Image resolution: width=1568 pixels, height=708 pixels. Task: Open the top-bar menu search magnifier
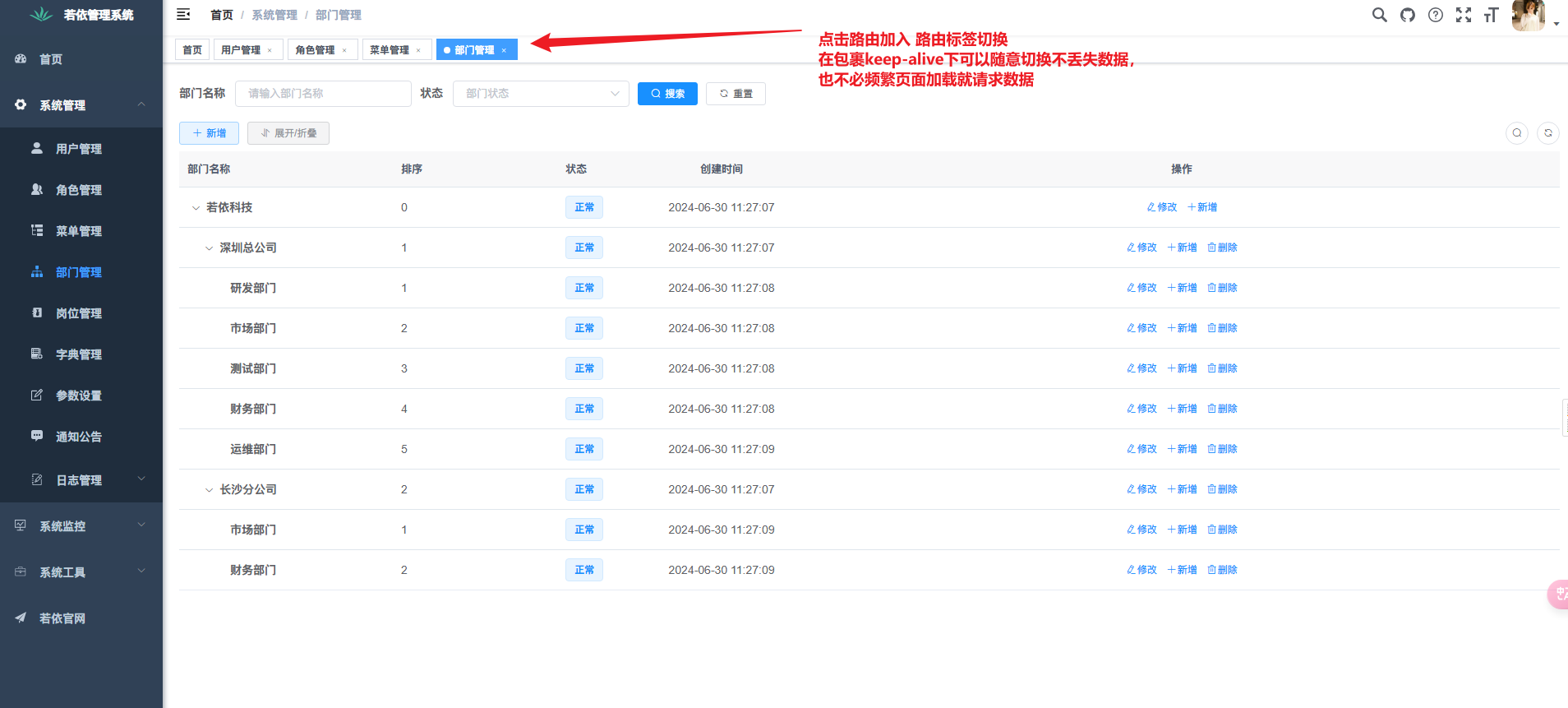pyautogui.click(x=1379, y=15)
